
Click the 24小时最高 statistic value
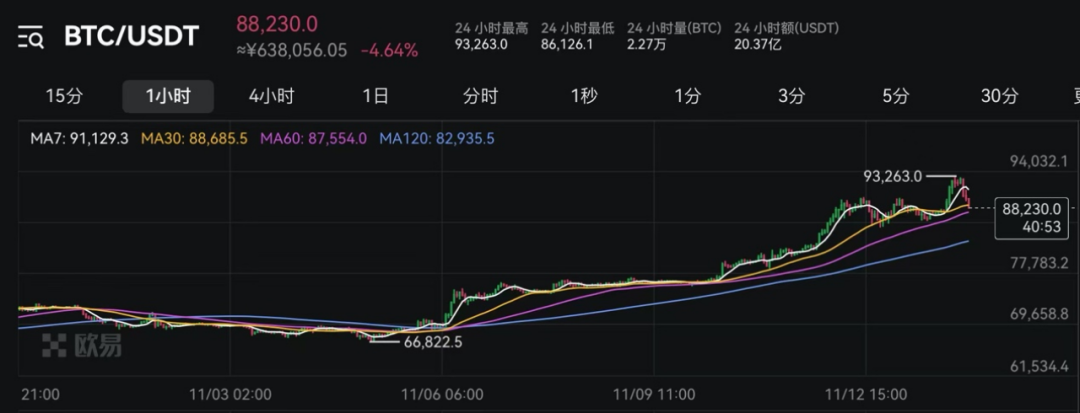(x=481, y=44)
